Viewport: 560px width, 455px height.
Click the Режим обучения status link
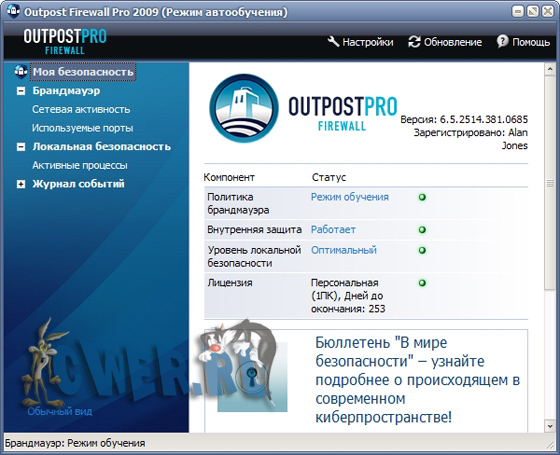tap(350, 197)
